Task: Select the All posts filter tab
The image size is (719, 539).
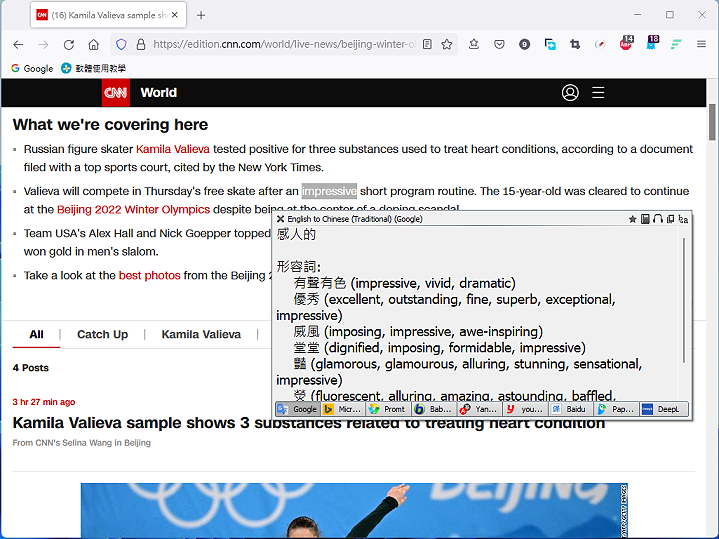Action: pyautogui.click(x=36, y=334)
